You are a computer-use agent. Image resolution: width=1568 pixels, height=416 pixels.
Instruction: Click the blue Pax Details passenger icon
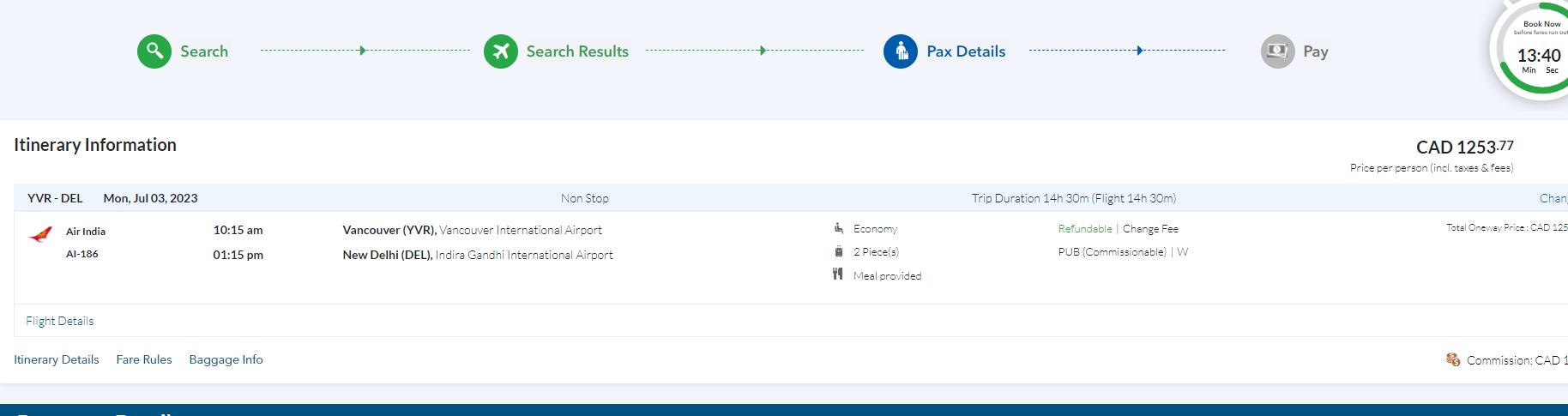tap(901, 51)
